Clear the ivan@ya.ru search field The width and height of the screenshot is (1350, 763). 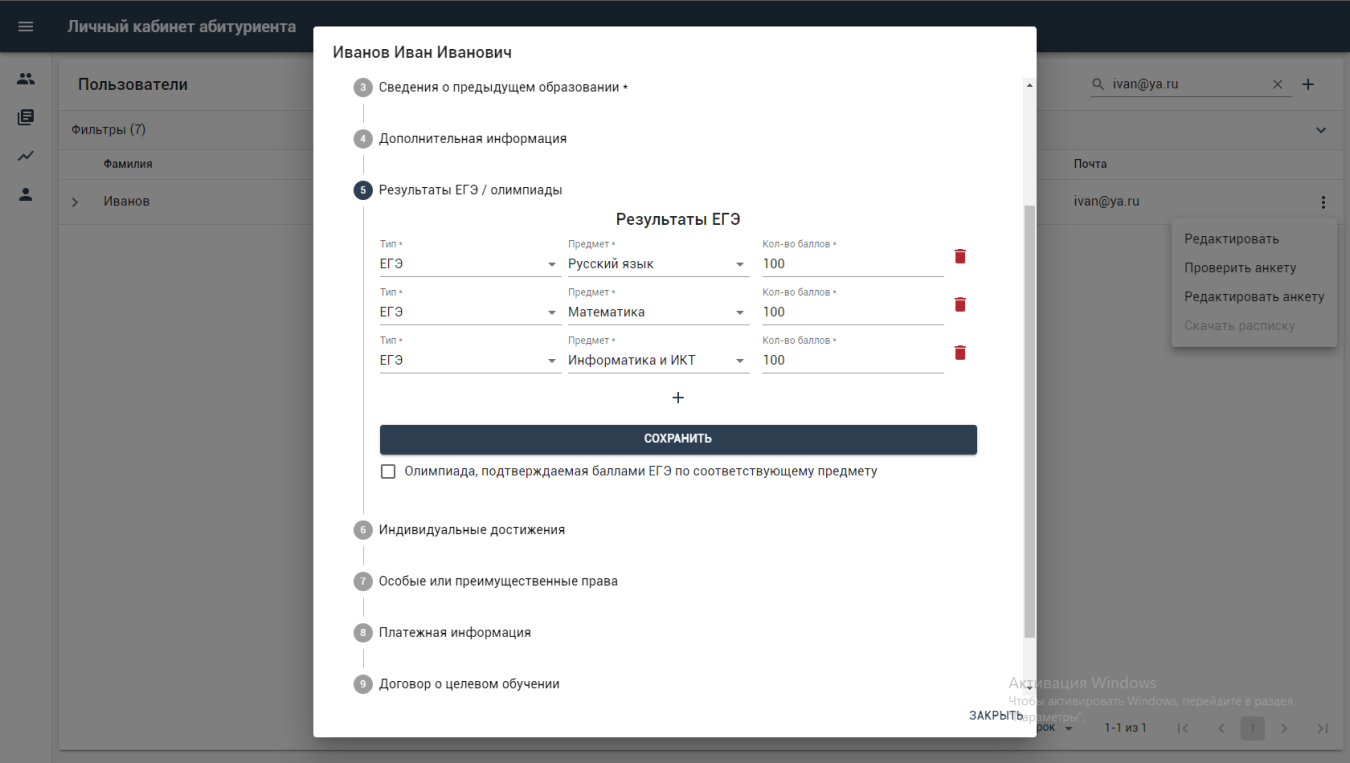[1277, 85]
